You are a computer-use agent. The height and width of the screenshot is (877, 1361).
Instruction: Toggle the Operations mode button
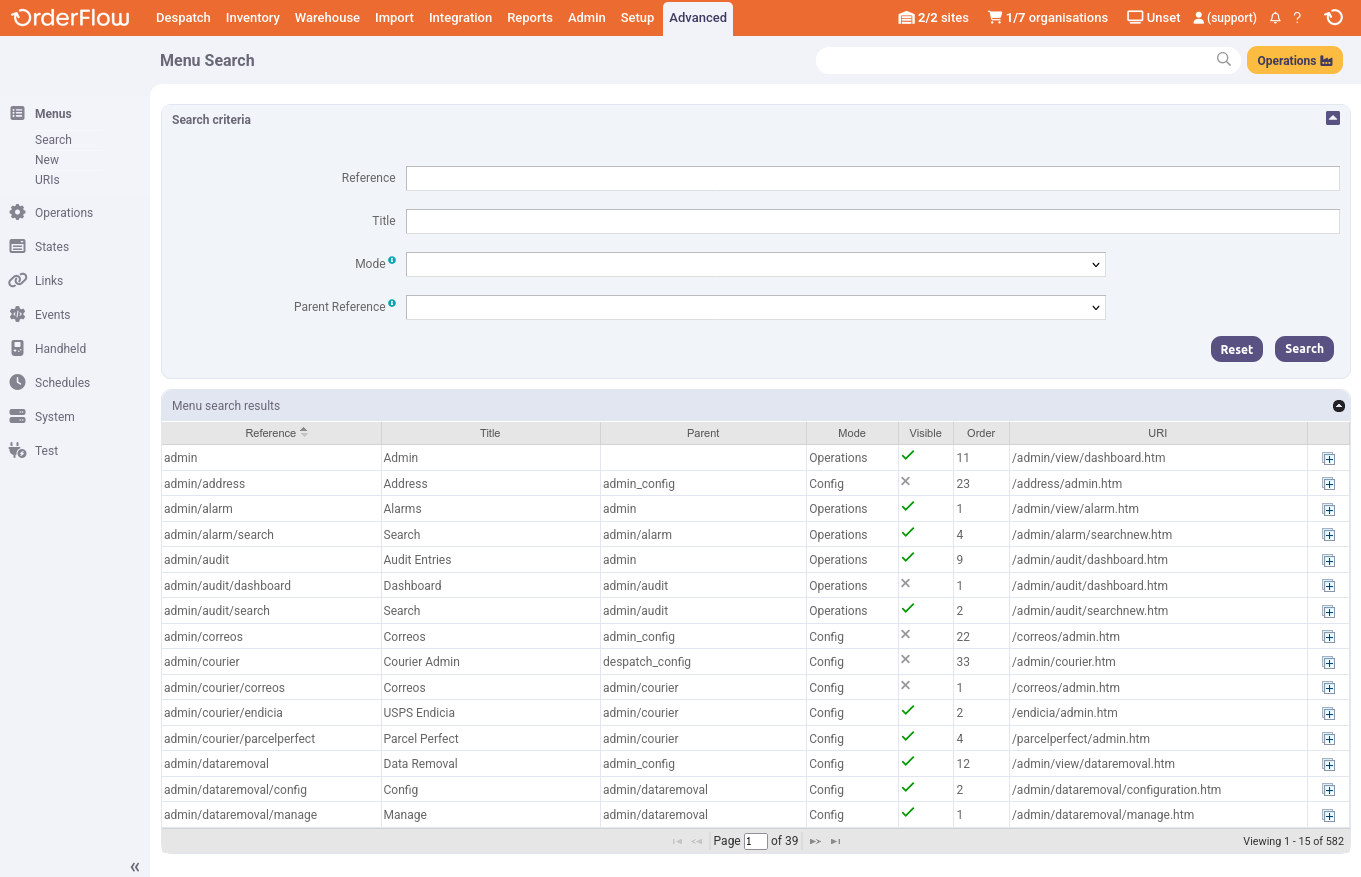point(1294,61)
